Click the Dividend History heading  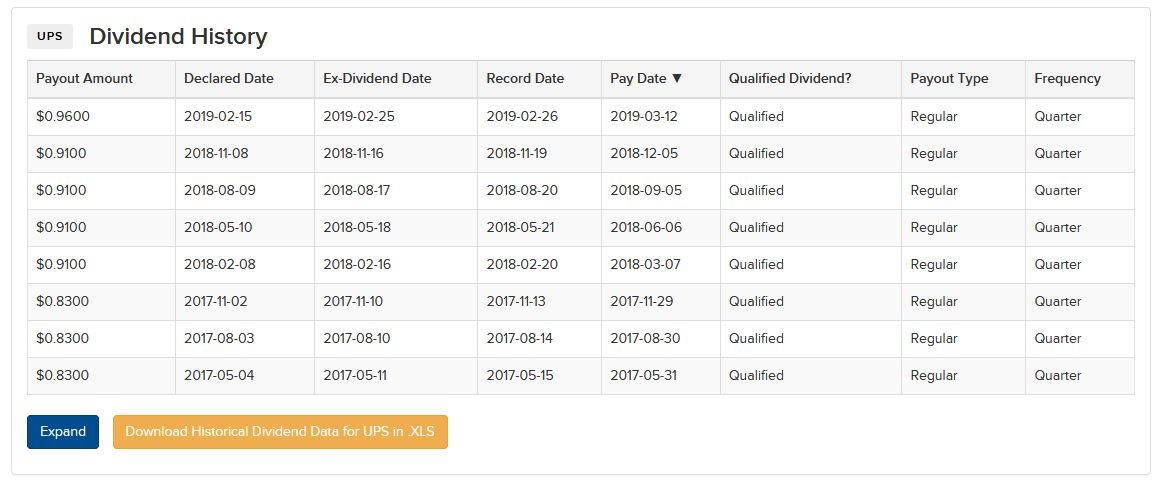178,37
